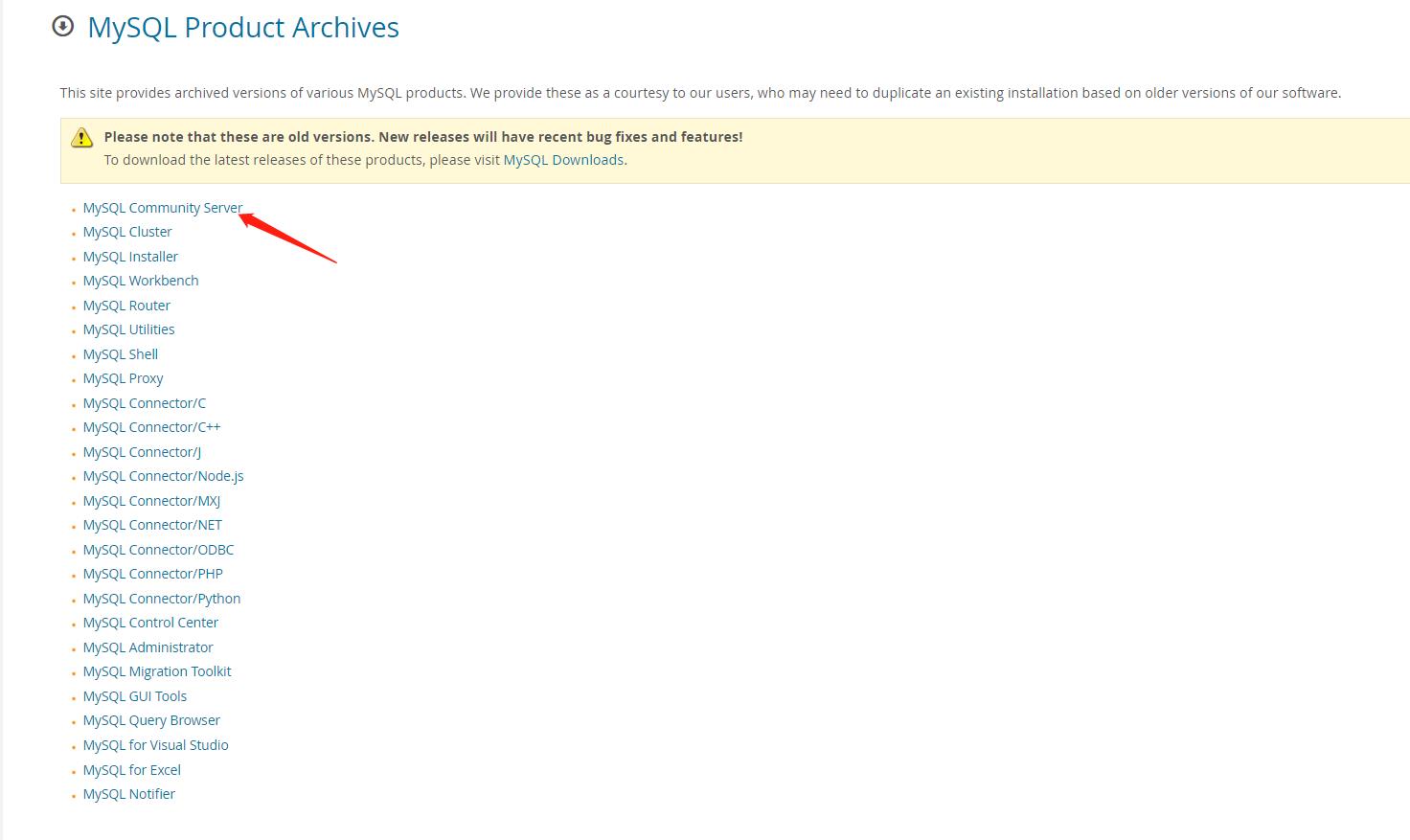
Task: Open MySQL Connector/MXJ archive
Action: 152,501
